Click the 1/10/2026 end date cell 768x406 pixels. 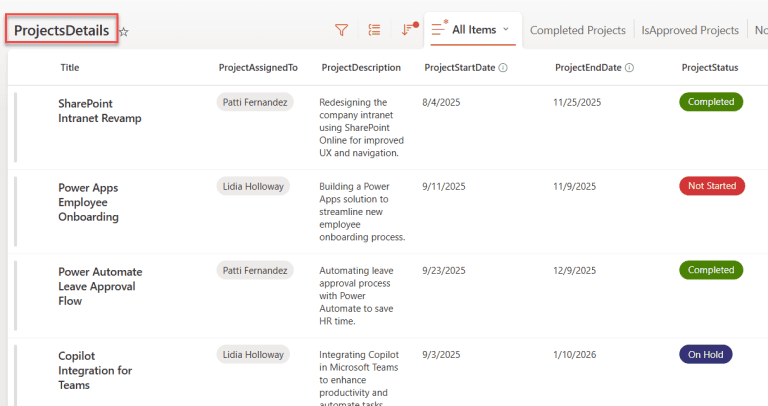pos(575,355)
